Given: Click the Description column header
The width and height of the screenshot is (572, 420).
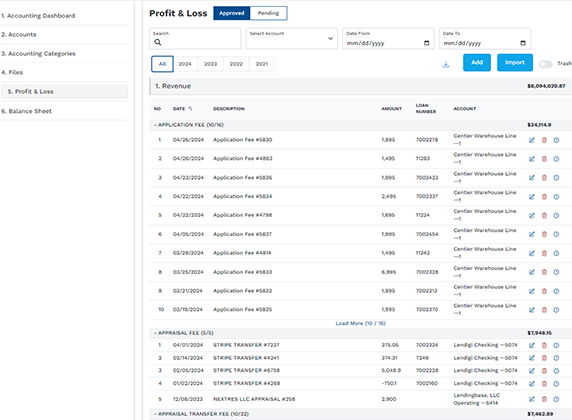Looking at the screenshot, I should [229, 109].
